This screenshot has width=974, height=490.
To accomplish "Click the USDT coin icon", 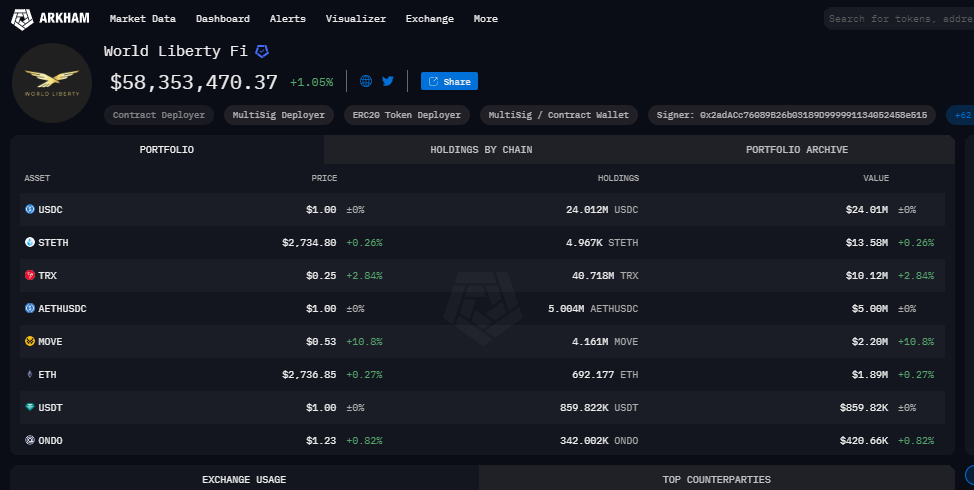I will (x=30, y=407).
